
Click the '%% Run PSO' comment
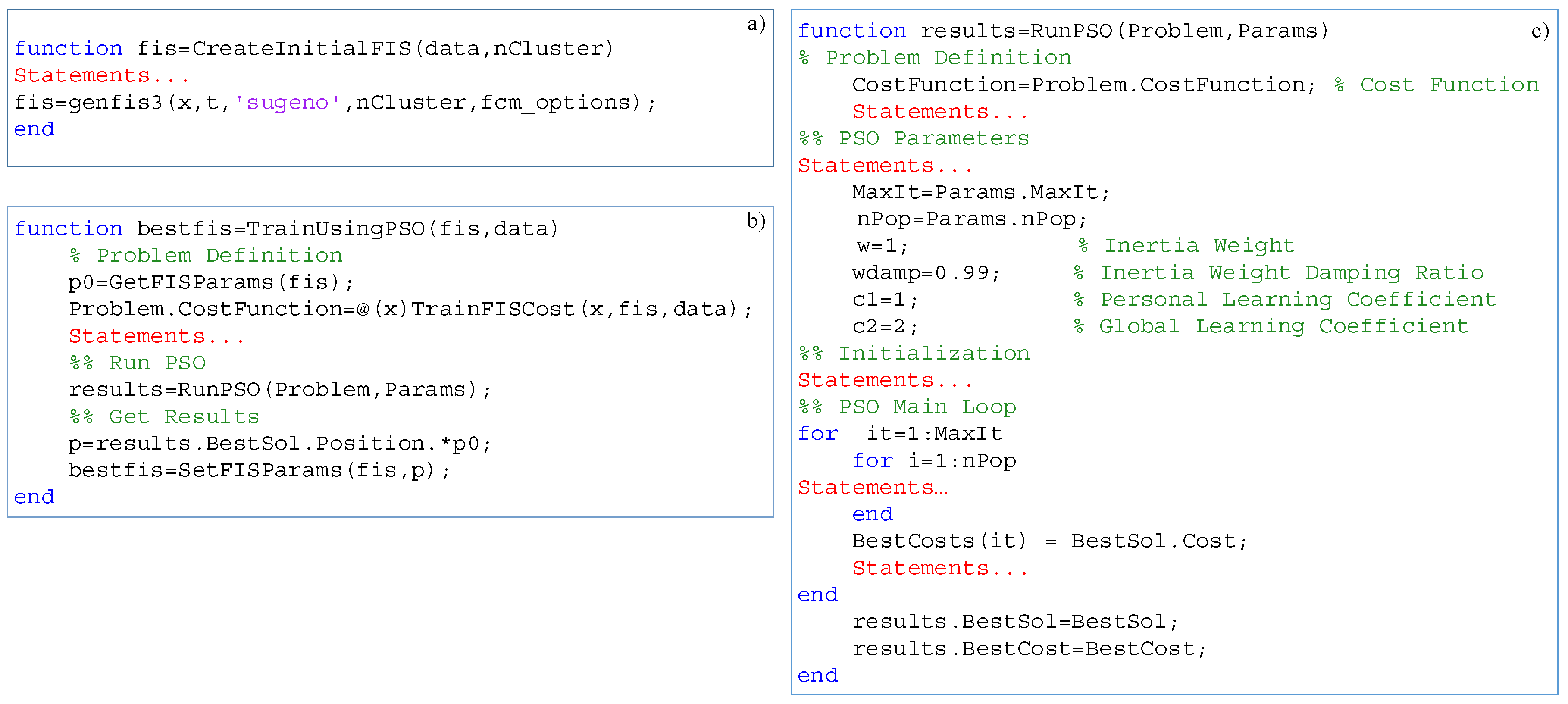138,363
